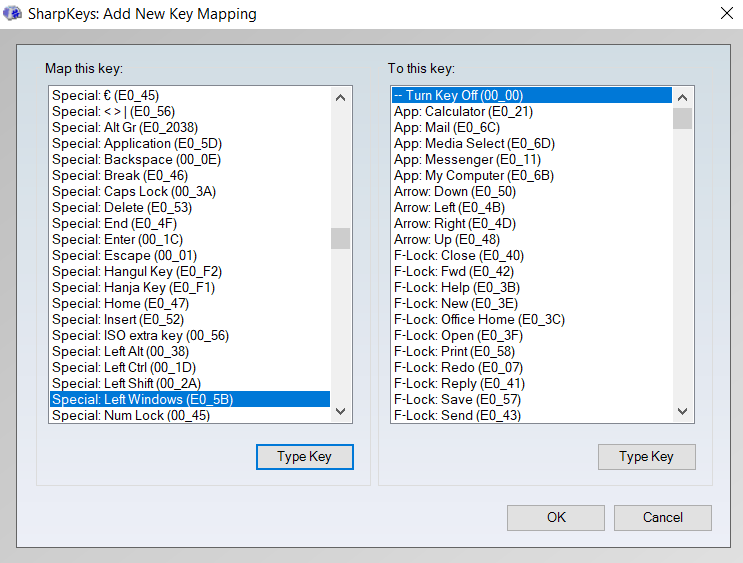Confirm the mapping with OK
This screenshot has width=743, height=563.
tap(556, 517)
